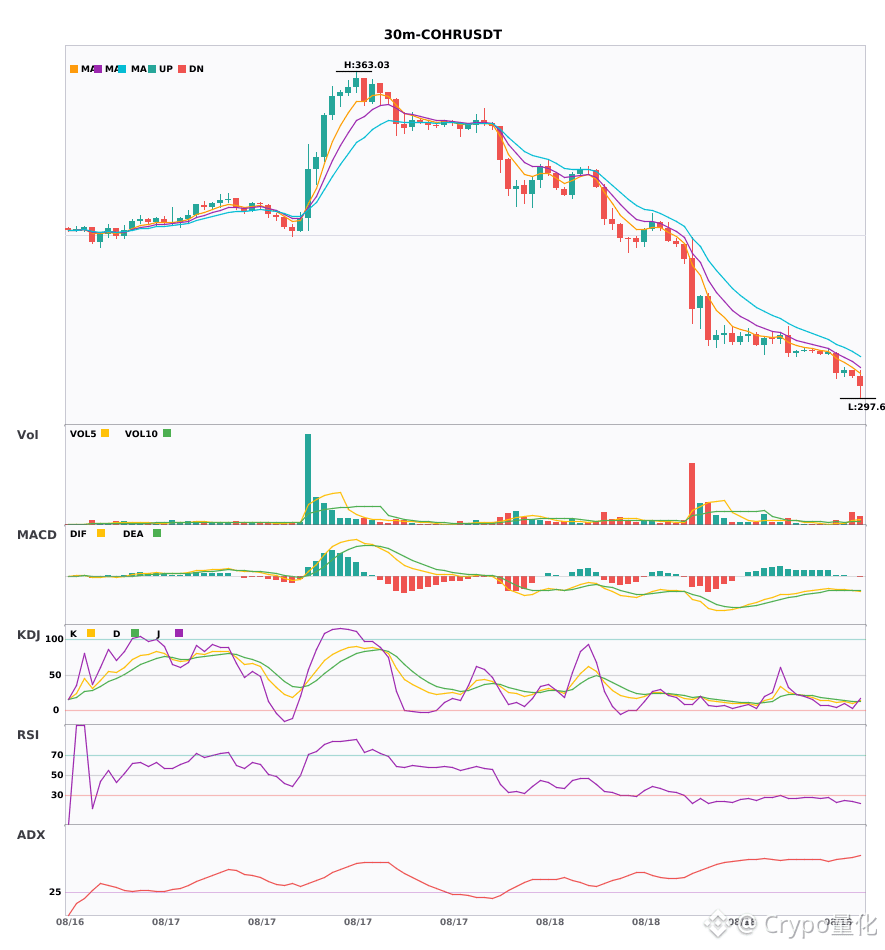Click the 0 value on KDJ axis
The image size is (885, 950).
coord(56,710)
